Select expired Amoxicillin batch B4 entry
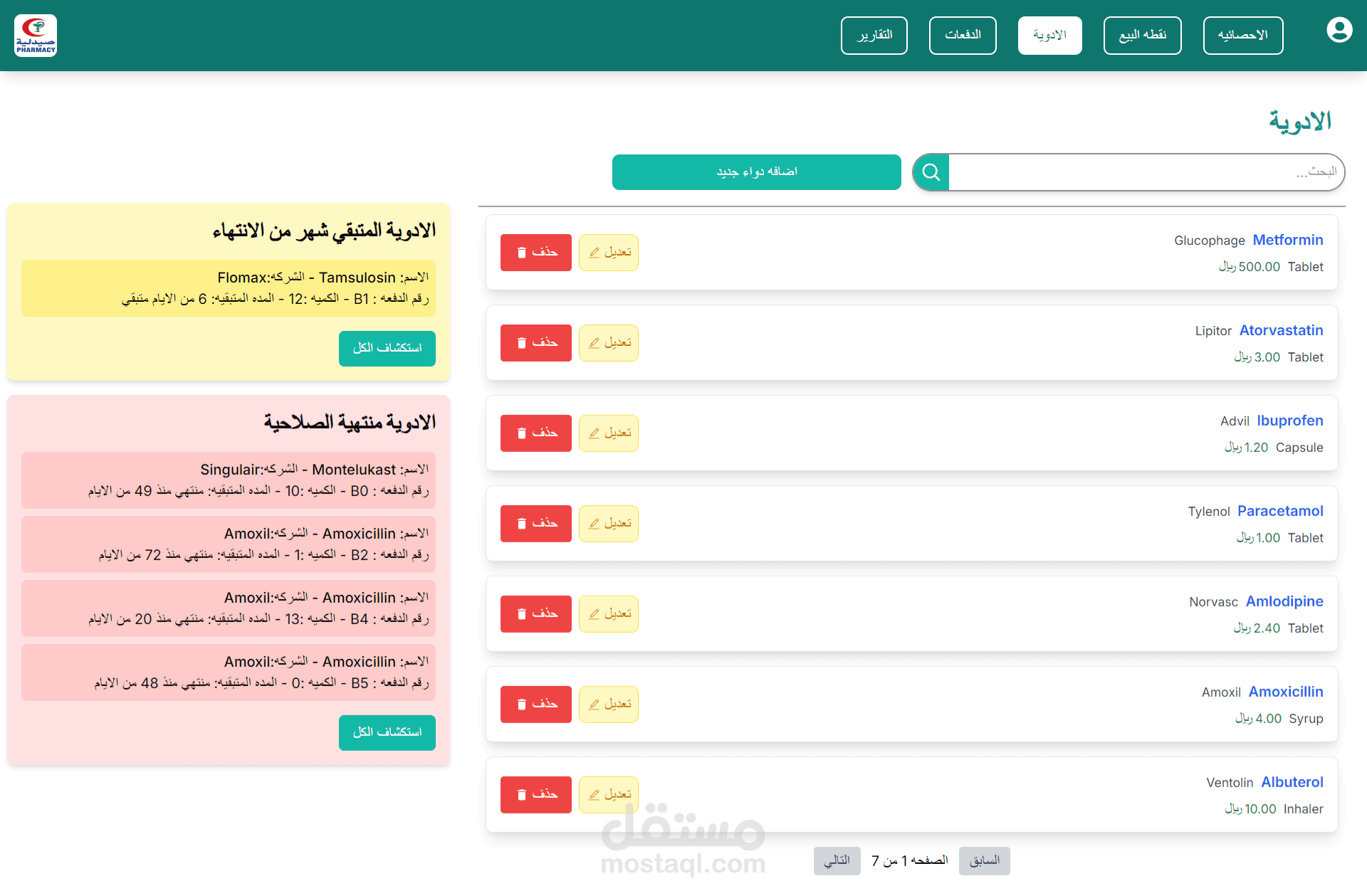Viewport: 1367px width, 896px height. 229,608
